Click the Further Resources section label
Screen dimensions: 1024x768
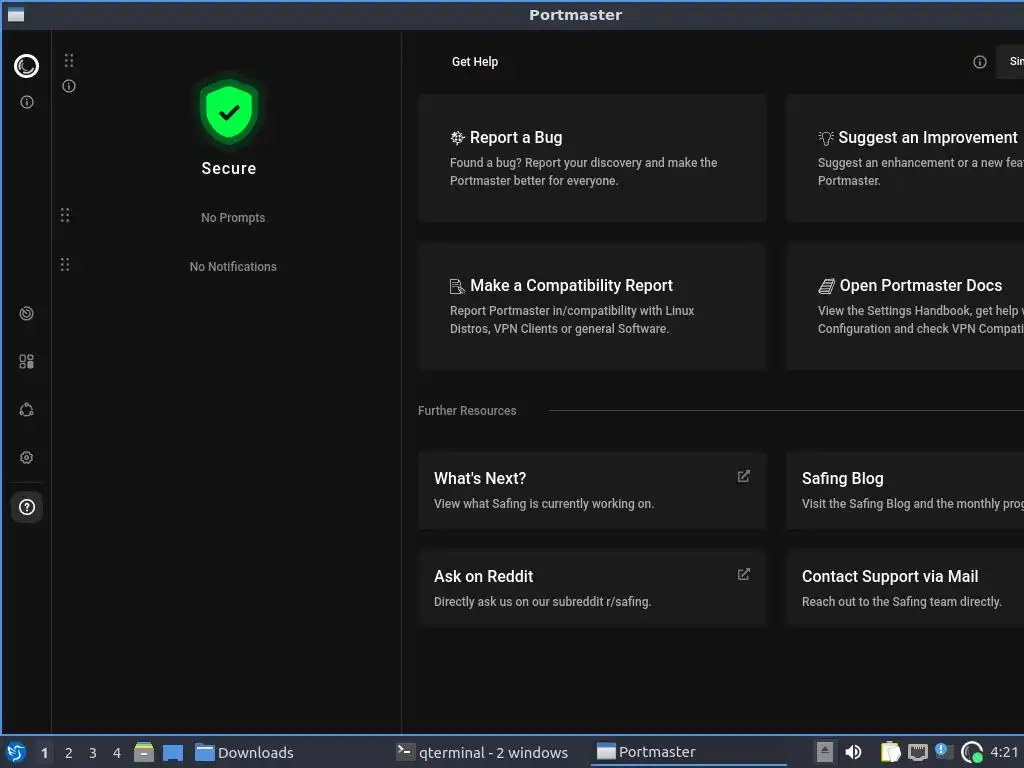point(467,411)
